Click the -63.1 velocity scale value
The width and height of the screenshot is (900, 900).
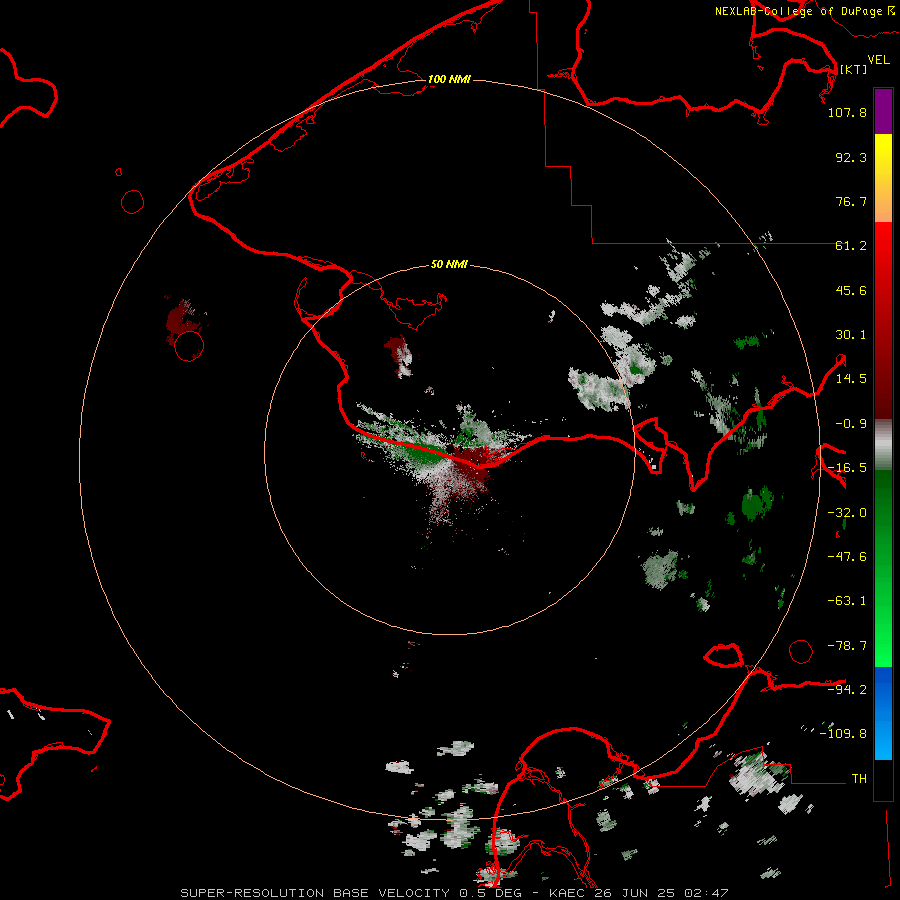pos(847,601)
